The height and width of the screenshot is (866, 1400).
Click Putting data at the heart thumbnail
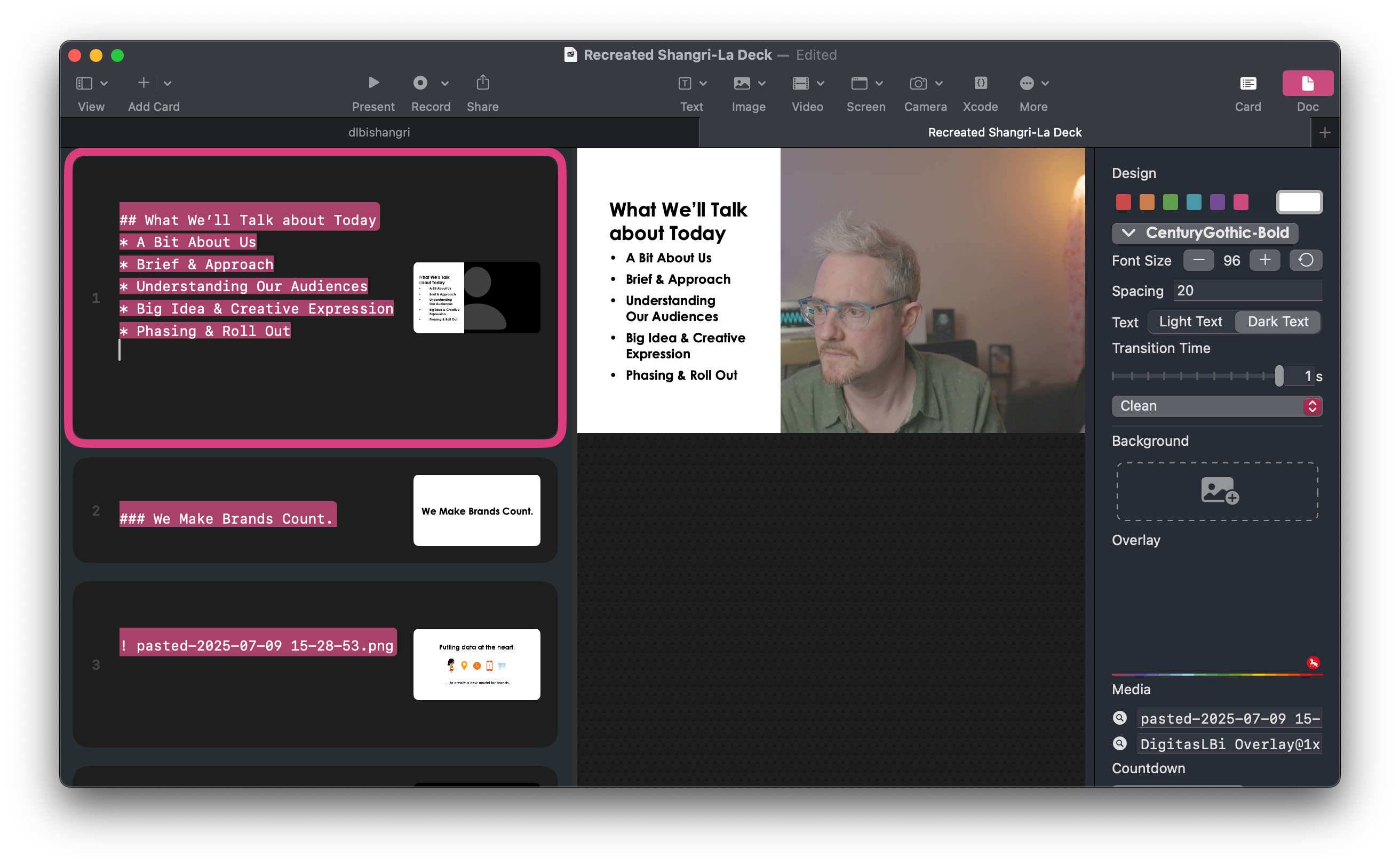click(x=477, y=664)
